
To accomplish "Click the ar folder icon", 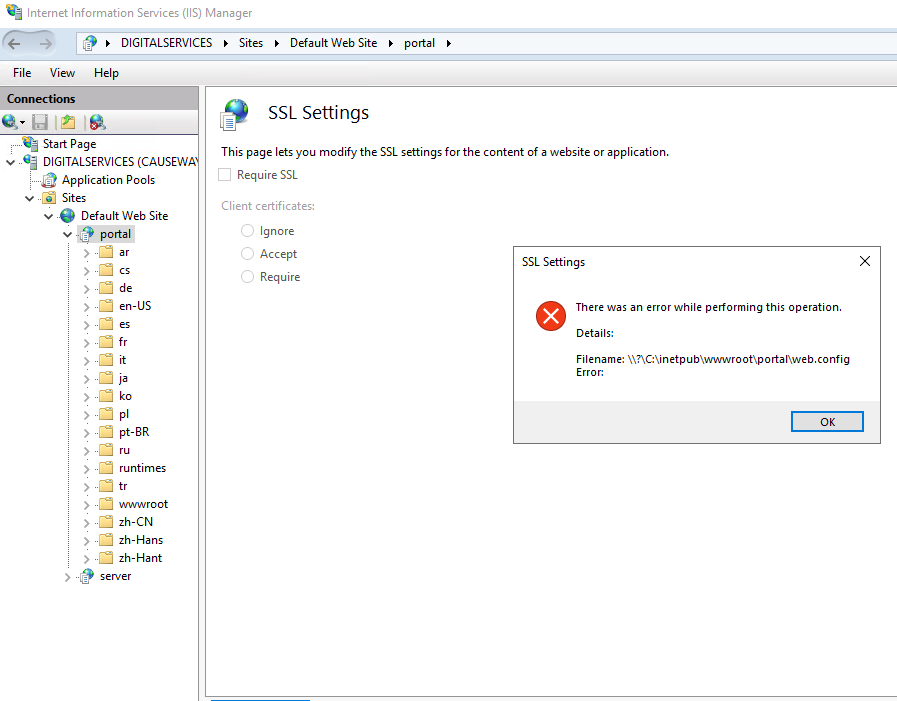I will [106, 252].
